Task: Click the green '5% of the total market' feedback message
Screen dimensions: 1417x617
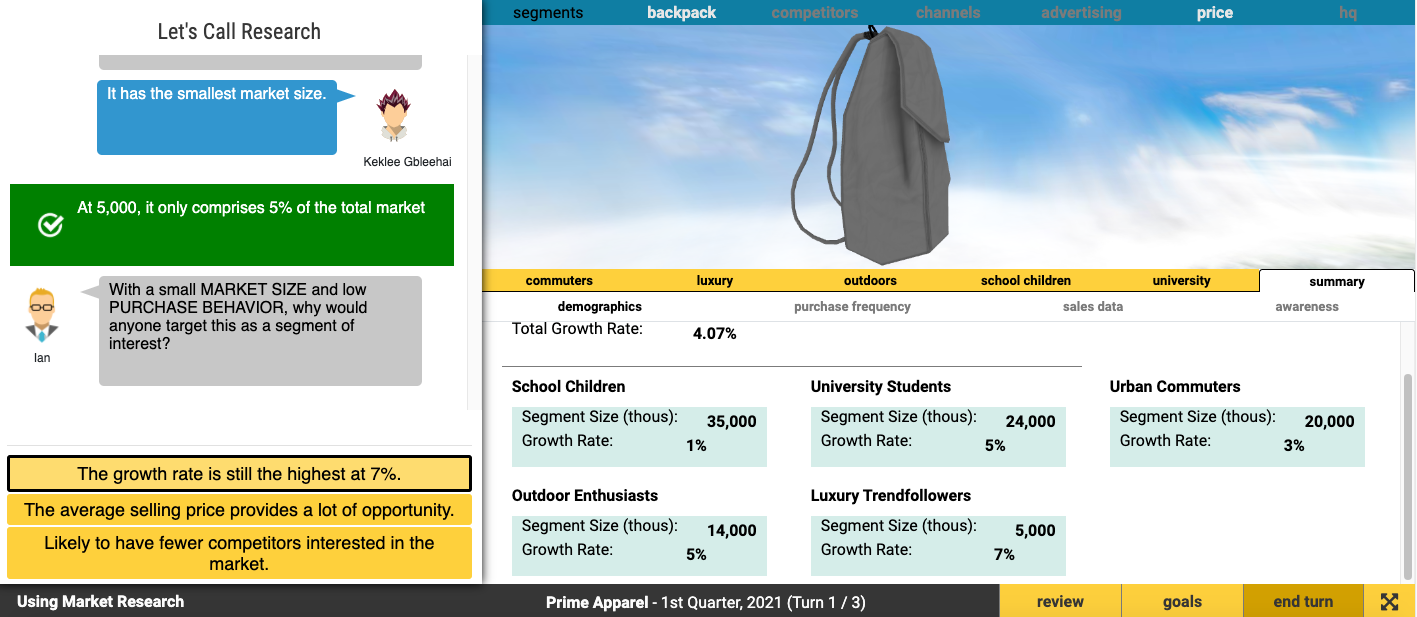Action: pos(232,225)
